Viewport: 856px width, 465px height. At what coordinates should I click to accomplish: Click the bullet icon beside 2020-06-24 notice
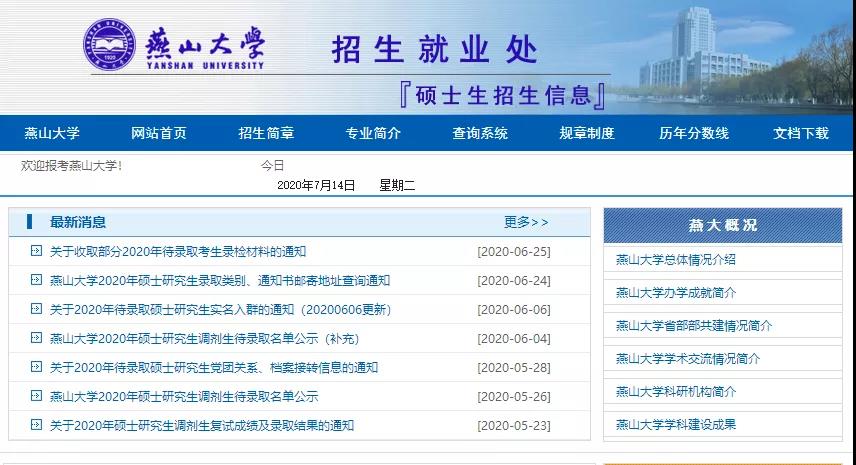point(36,280)
